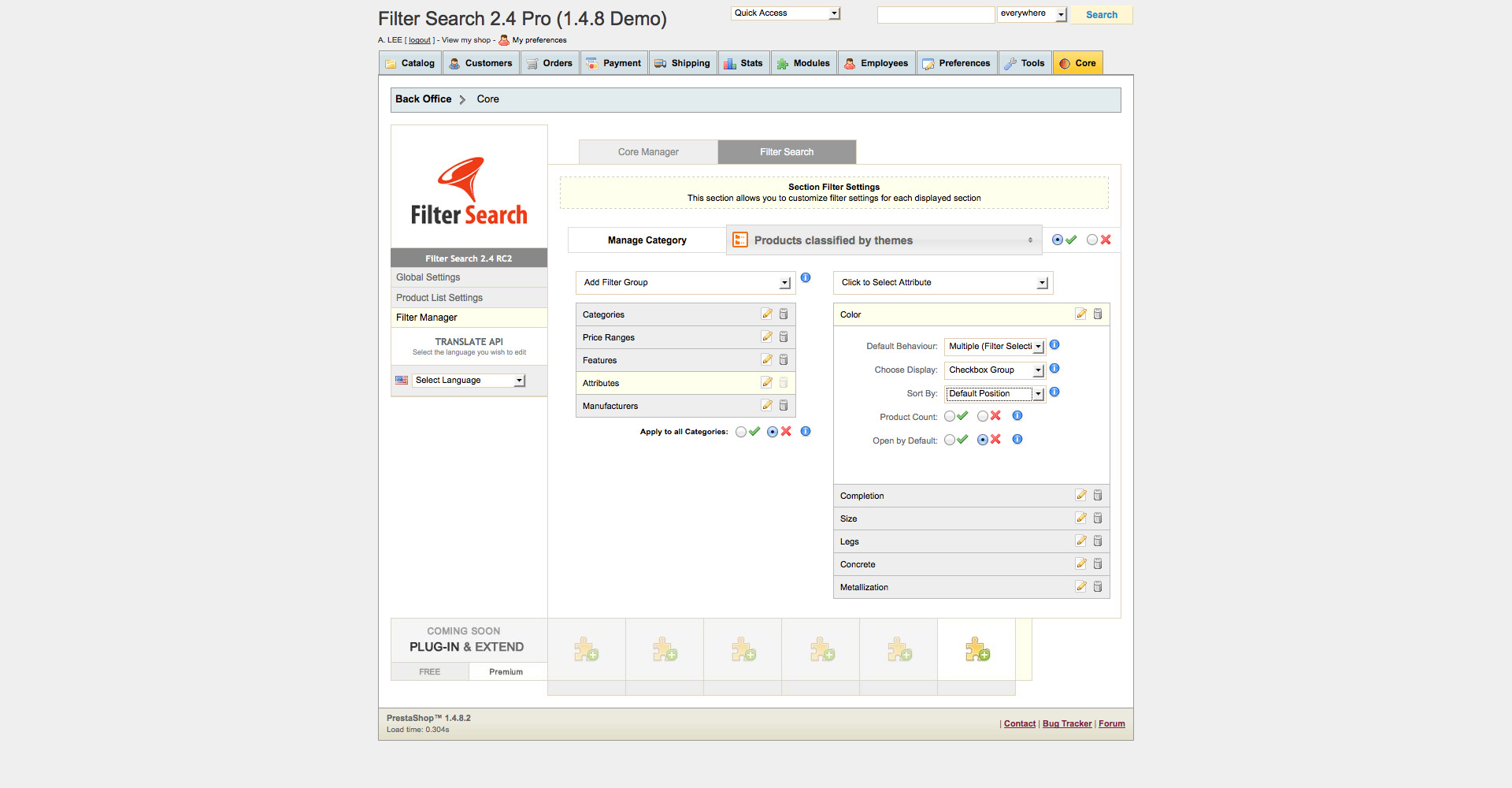Image resolution: width=1512 pixels, height=788 pixels.
Task: Open the Preferences tab
Action: (x=957, y=63)
